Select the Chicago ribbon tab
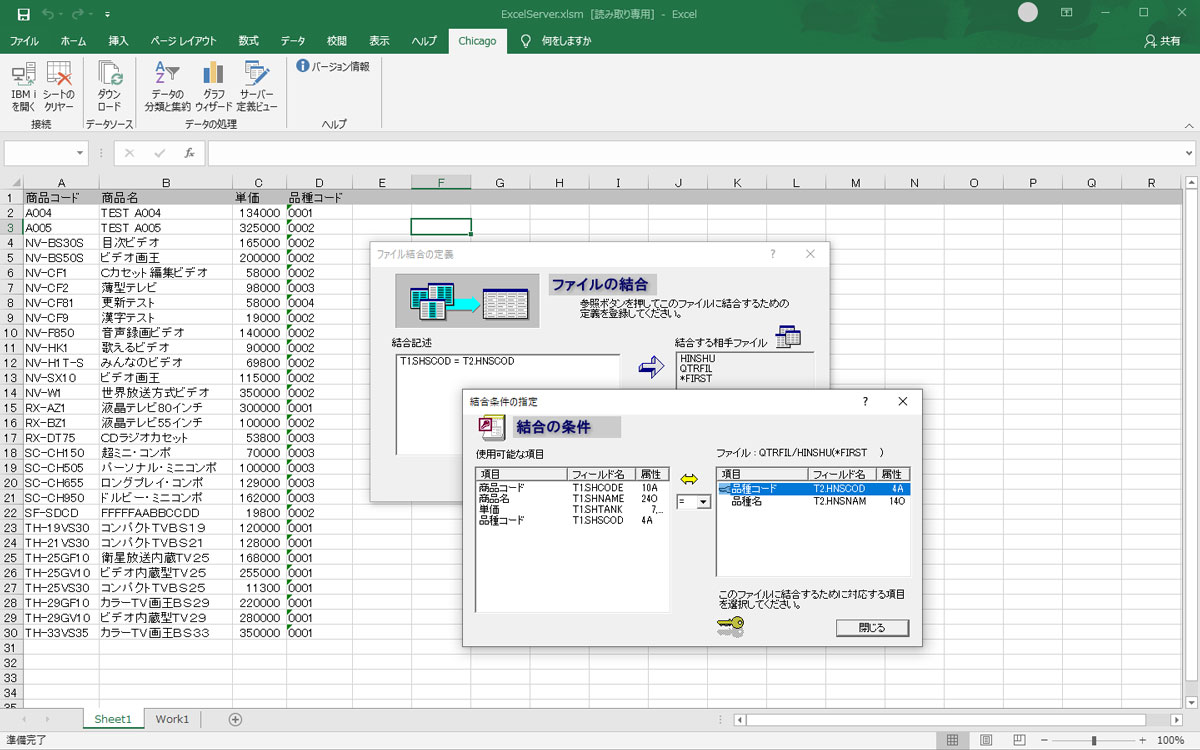Image resolution: width=1200 pixels, height=750 pixels. tap(477, 41)
